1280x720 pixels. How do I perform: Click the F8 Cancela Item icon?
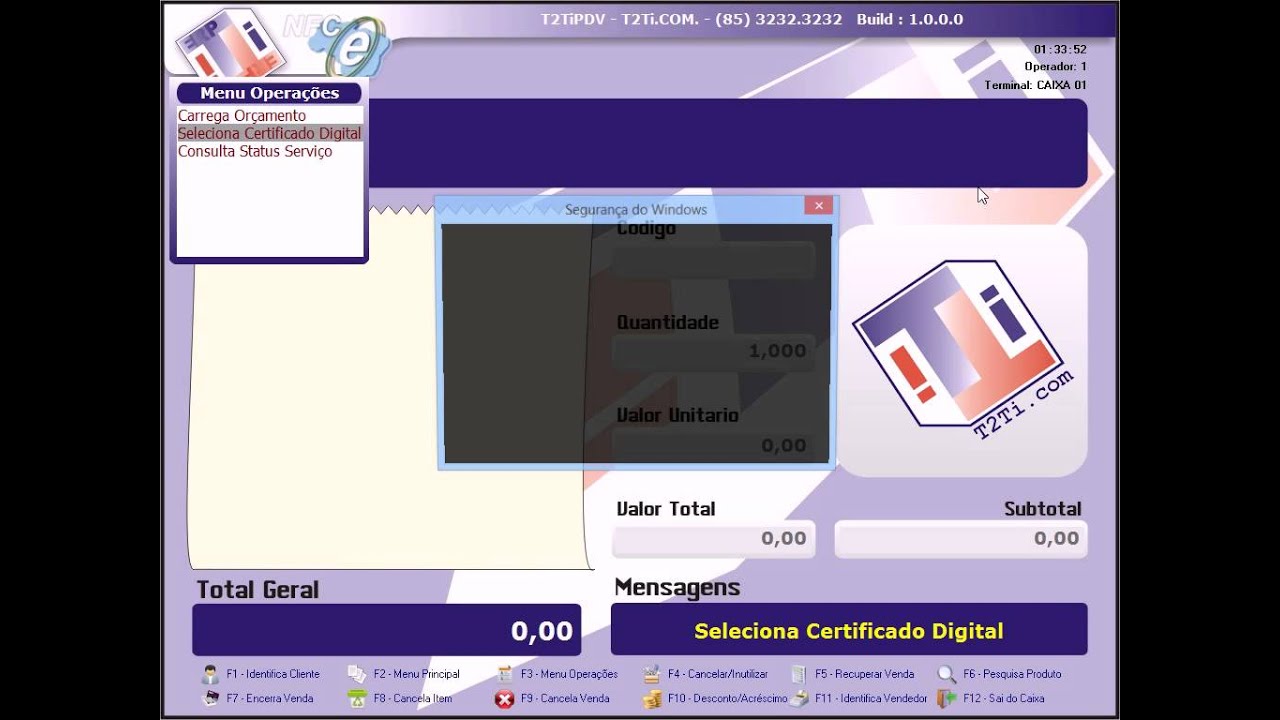(x=357, y=699)
